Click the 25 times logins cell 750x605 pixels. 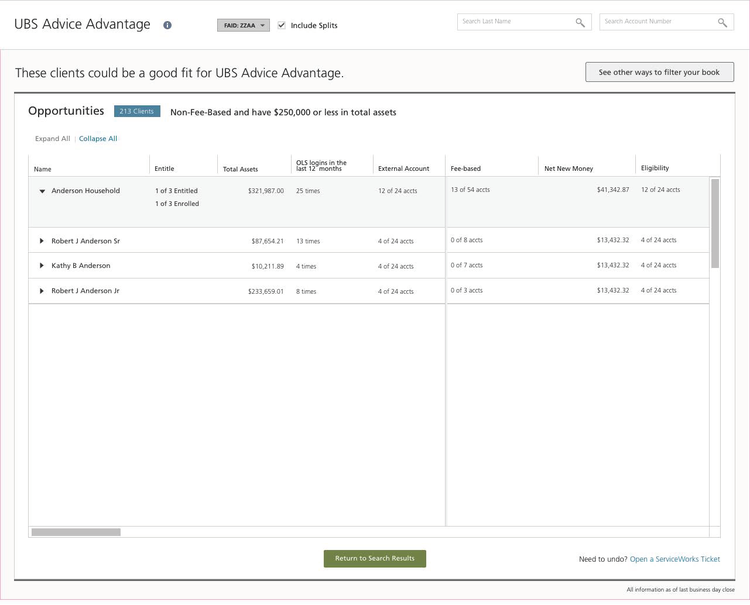[x=308, y=191]
